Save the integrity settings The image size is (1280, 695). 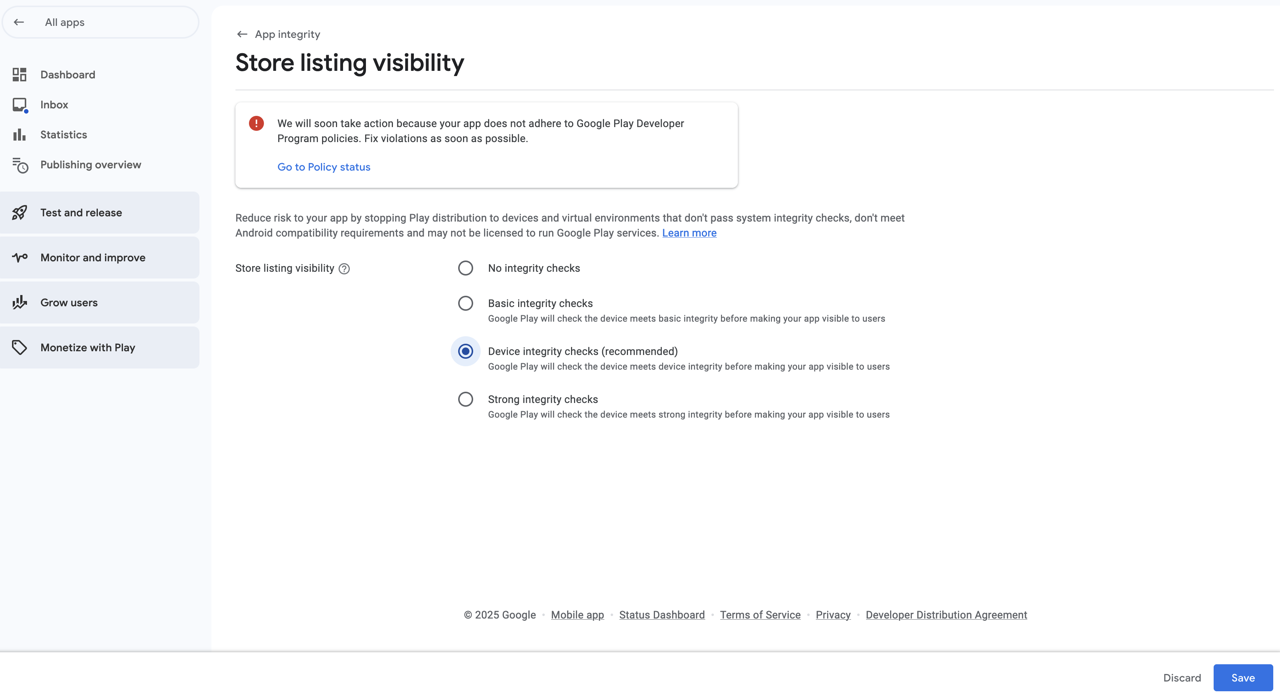tap(1242, 677)
